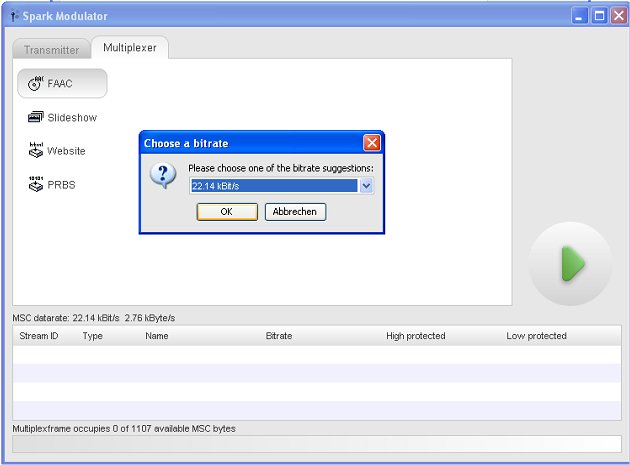Pick the Website source icon
Viewport: 630px width, 465px height.
(x=36, y=151)
